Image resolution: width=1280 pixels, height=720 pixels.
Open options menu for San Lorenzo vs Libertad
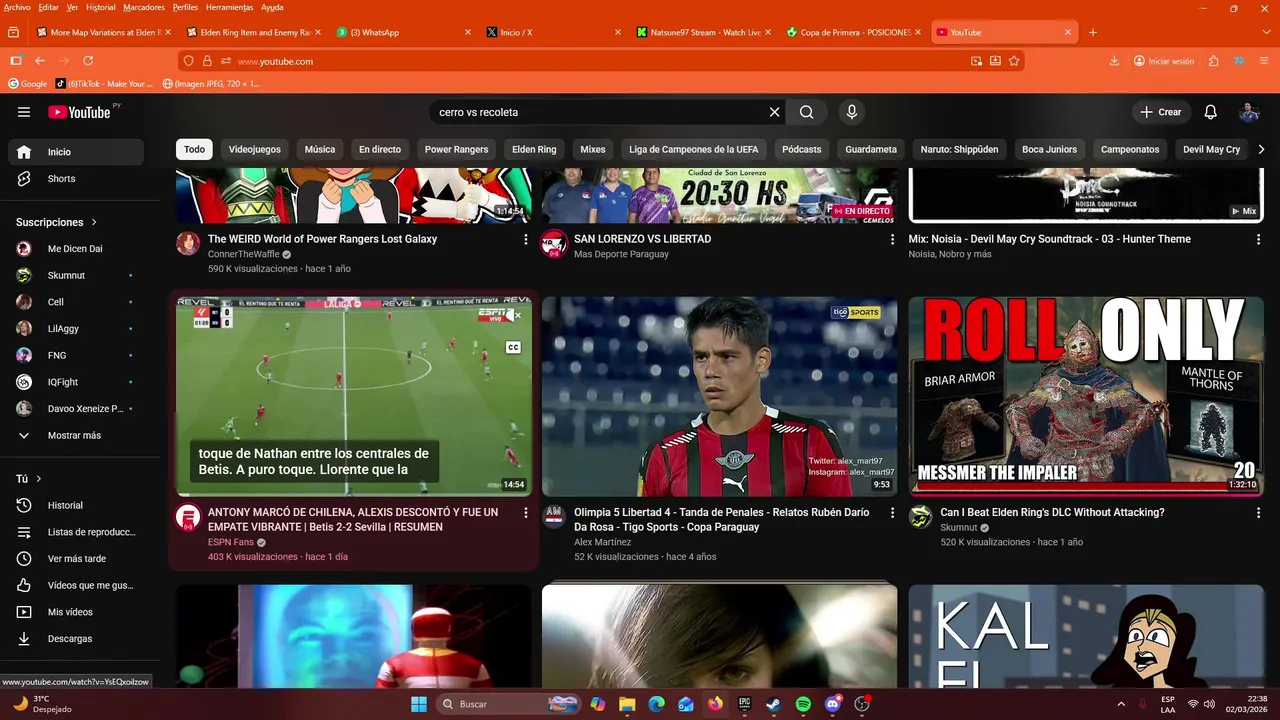tap(892, 240)
